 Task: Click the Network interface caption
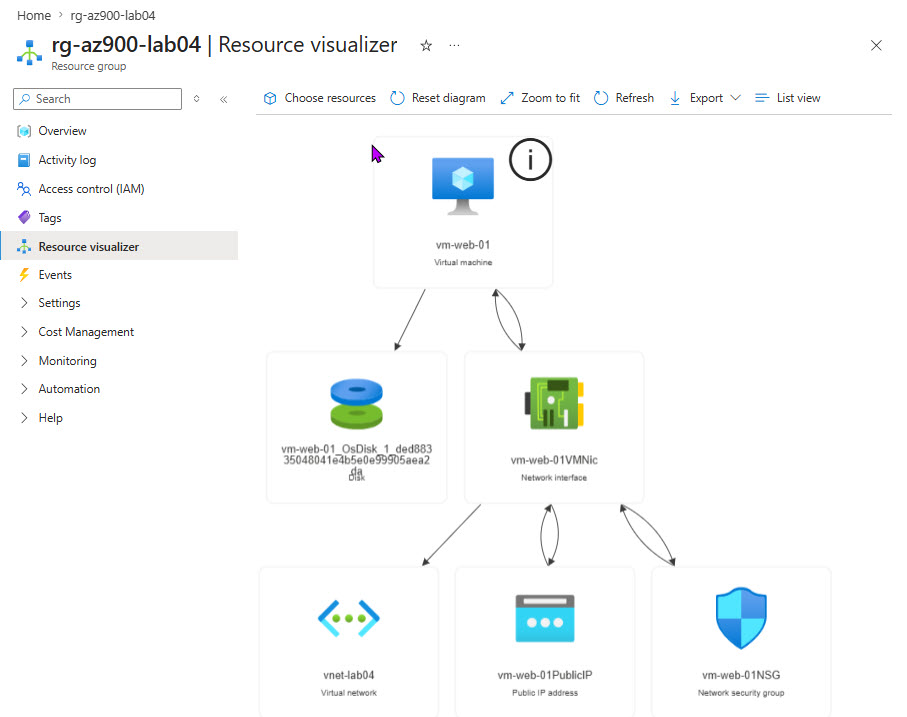554,478
